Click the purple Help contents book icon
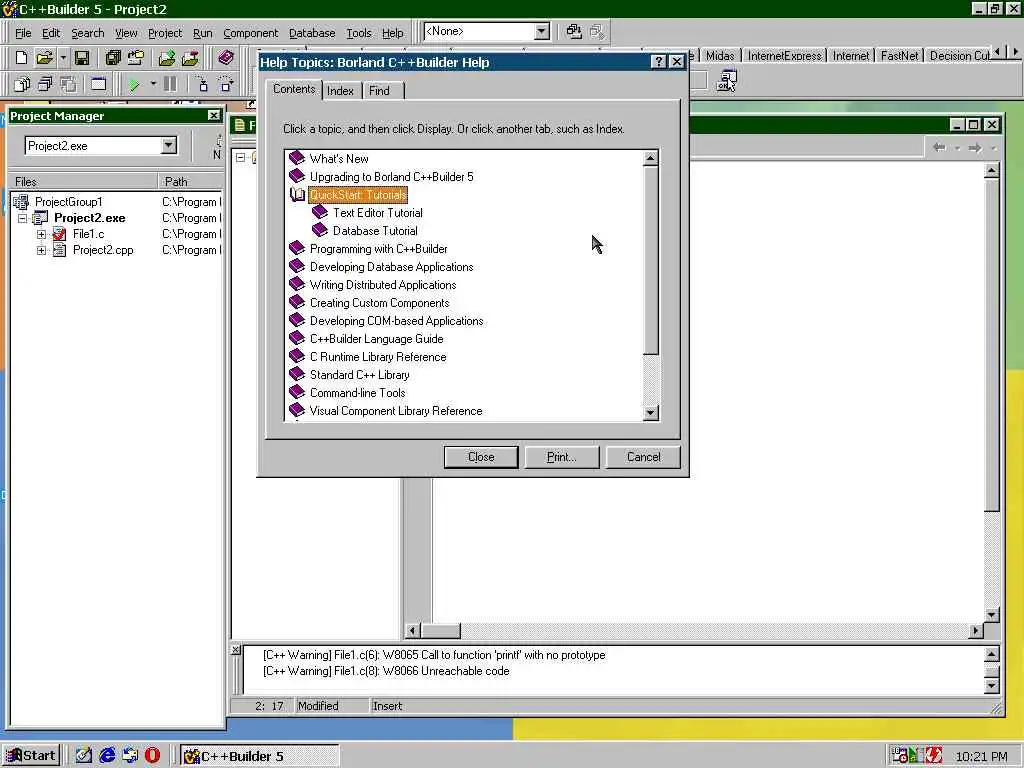This screenshot has width=1024, height=768. click(226, 57)
